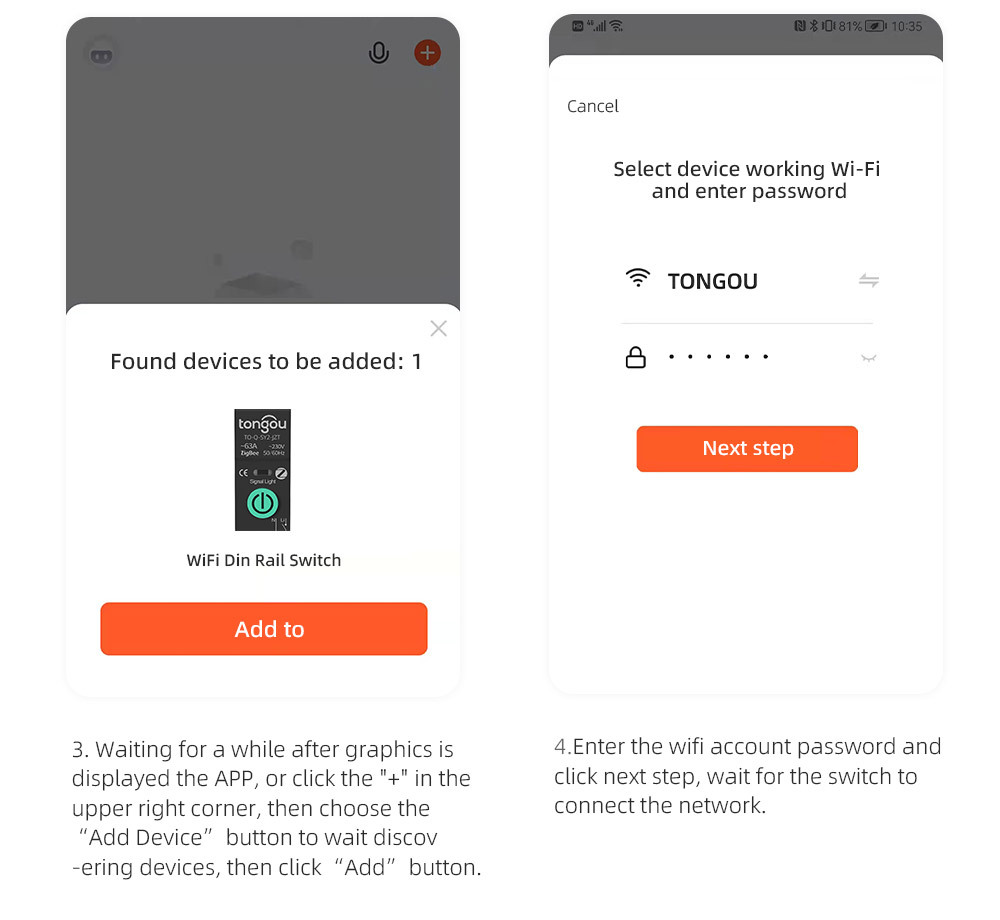
Task: Tap the WiFi Din Rail Switch label
Action: pos(264,560)
